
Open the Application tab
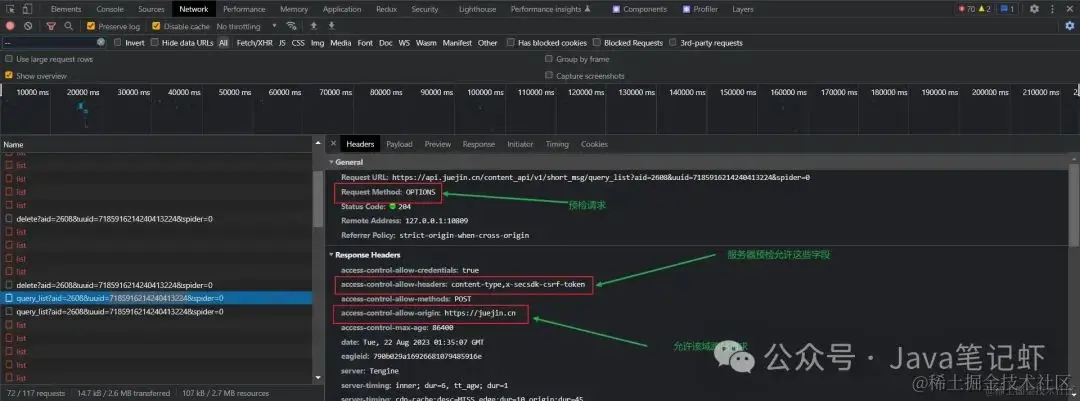point(342,9)
